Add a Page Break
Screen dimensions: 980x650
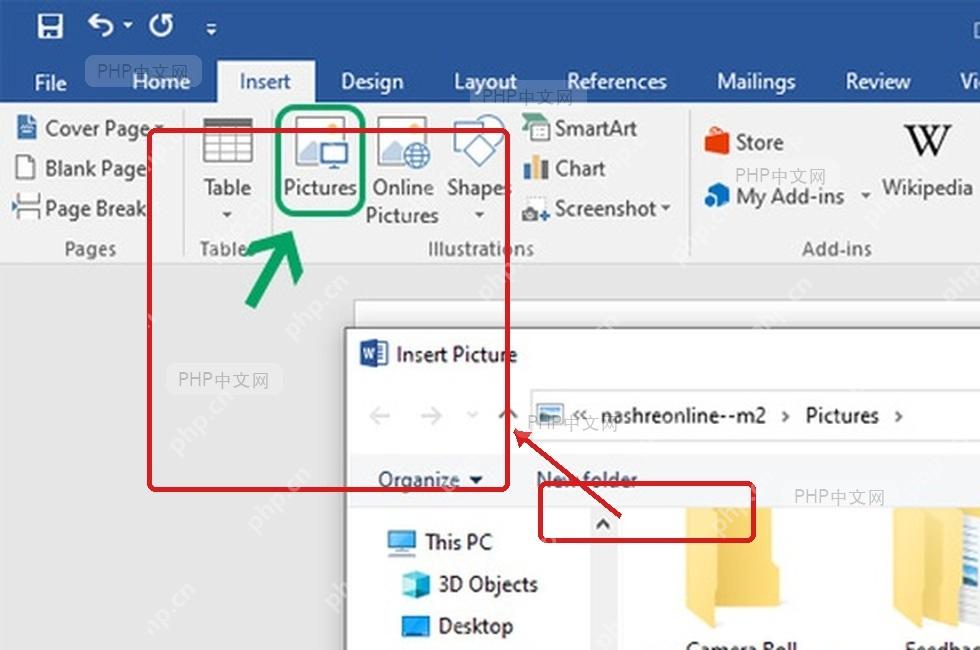79,208
